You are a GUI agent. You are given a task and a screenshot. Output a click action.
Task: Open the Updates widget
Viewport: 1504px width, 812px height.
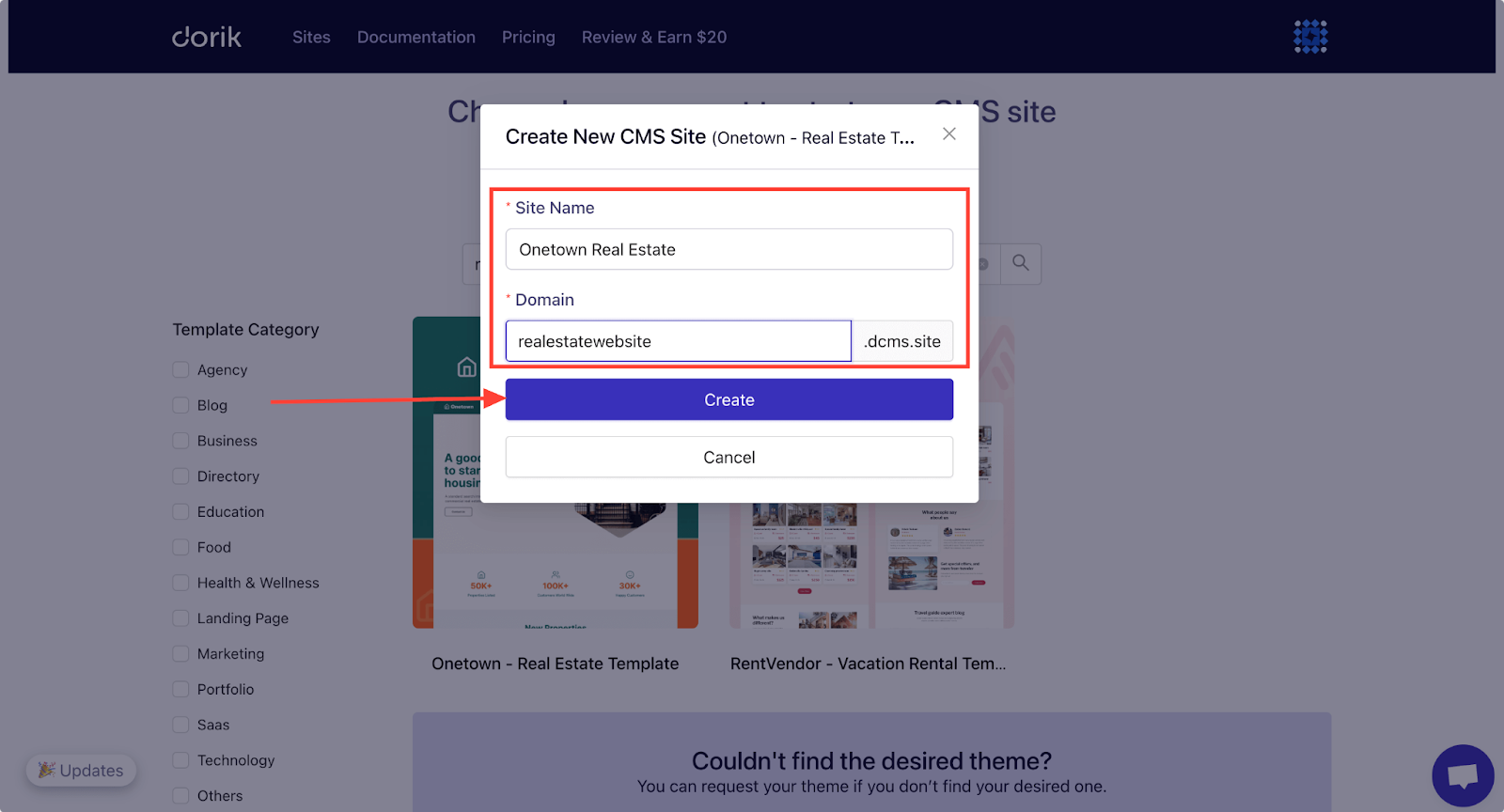81,771
